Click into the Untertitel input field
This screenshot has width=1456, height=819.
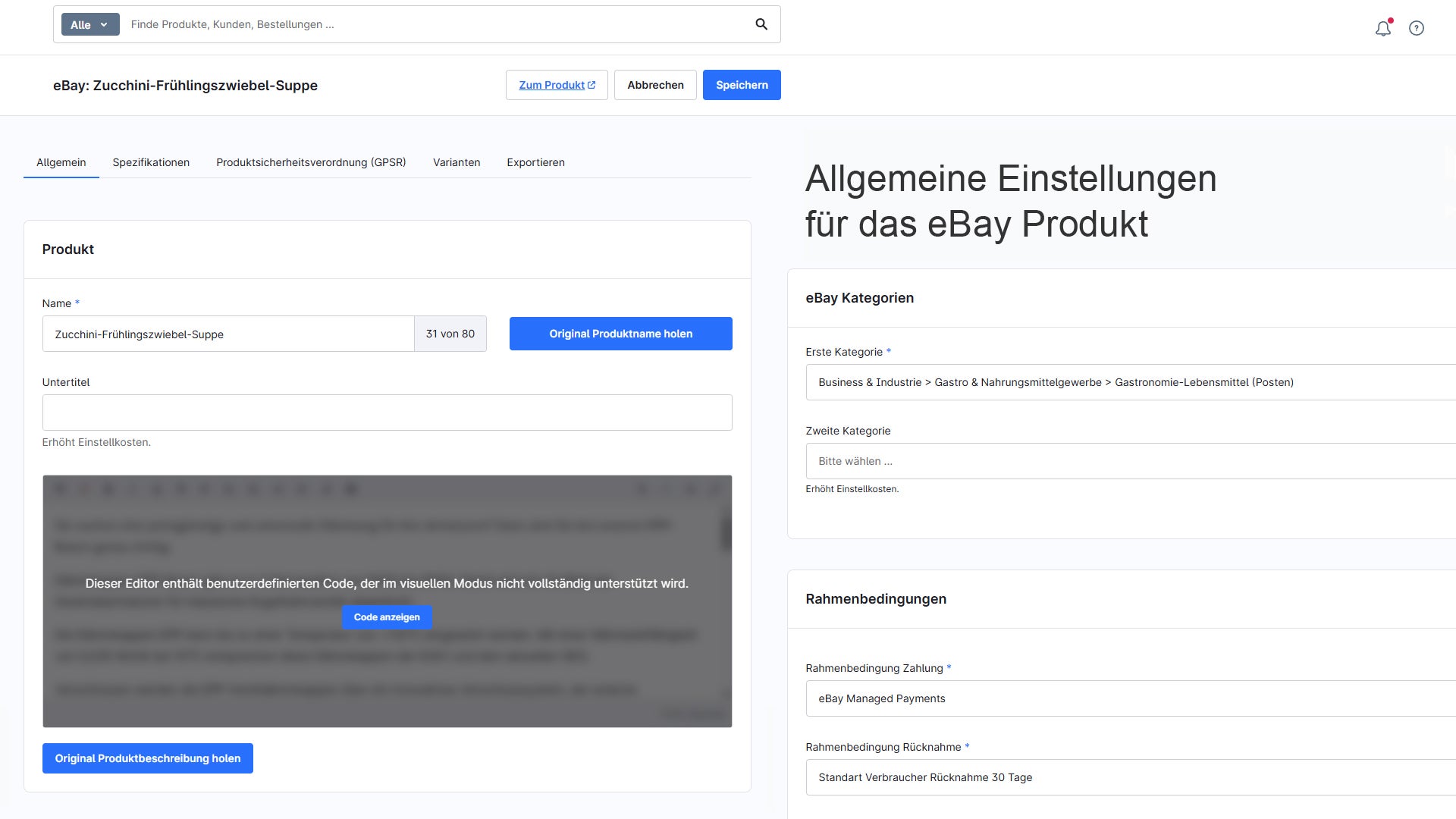[x=388, y=413]
